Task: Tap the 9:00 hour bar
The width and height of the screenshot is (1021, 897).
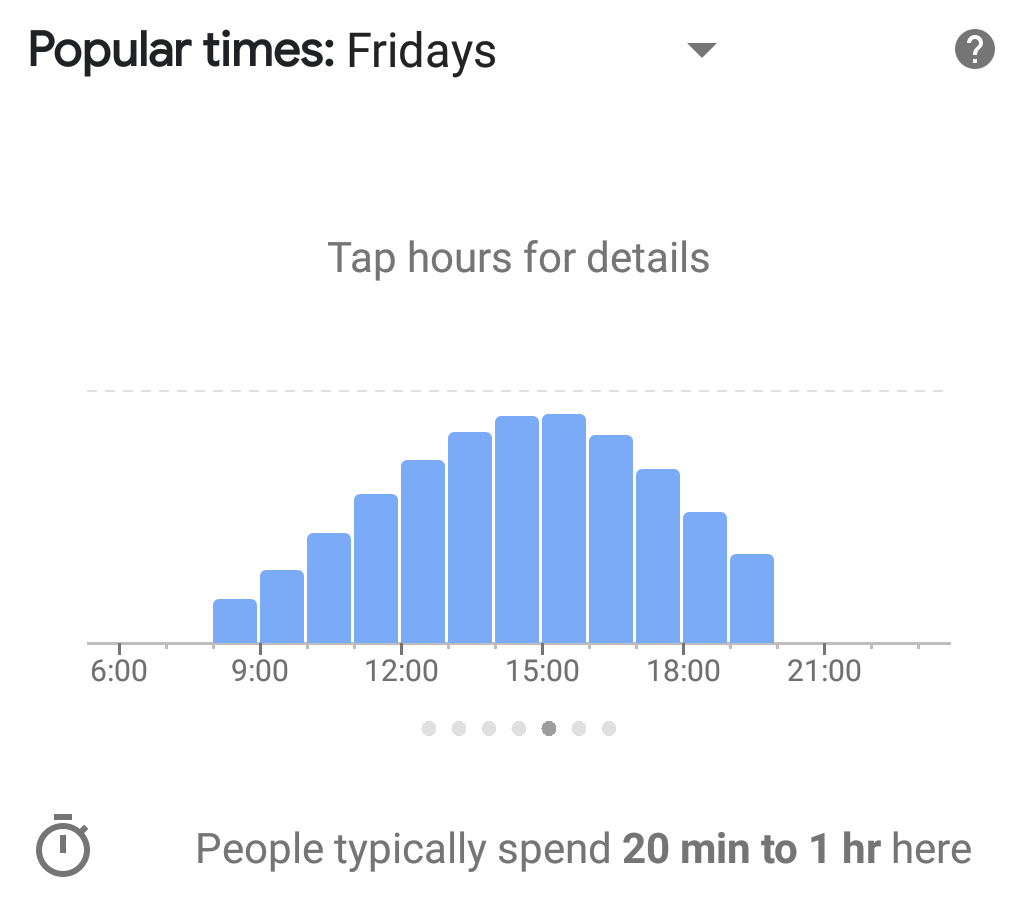Action: click(x=282, y=607)
